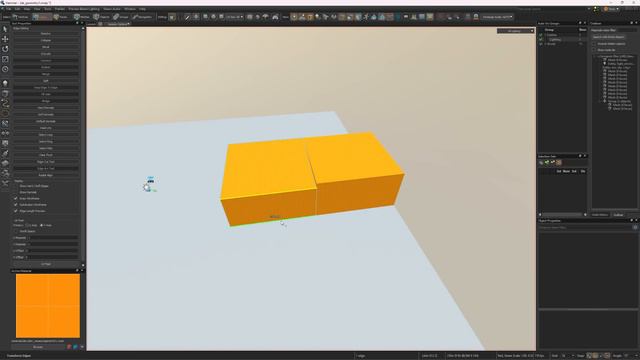Switch to the Undo History tab
640x360 pixels.
pyautogui.click(x=600, y=215)
